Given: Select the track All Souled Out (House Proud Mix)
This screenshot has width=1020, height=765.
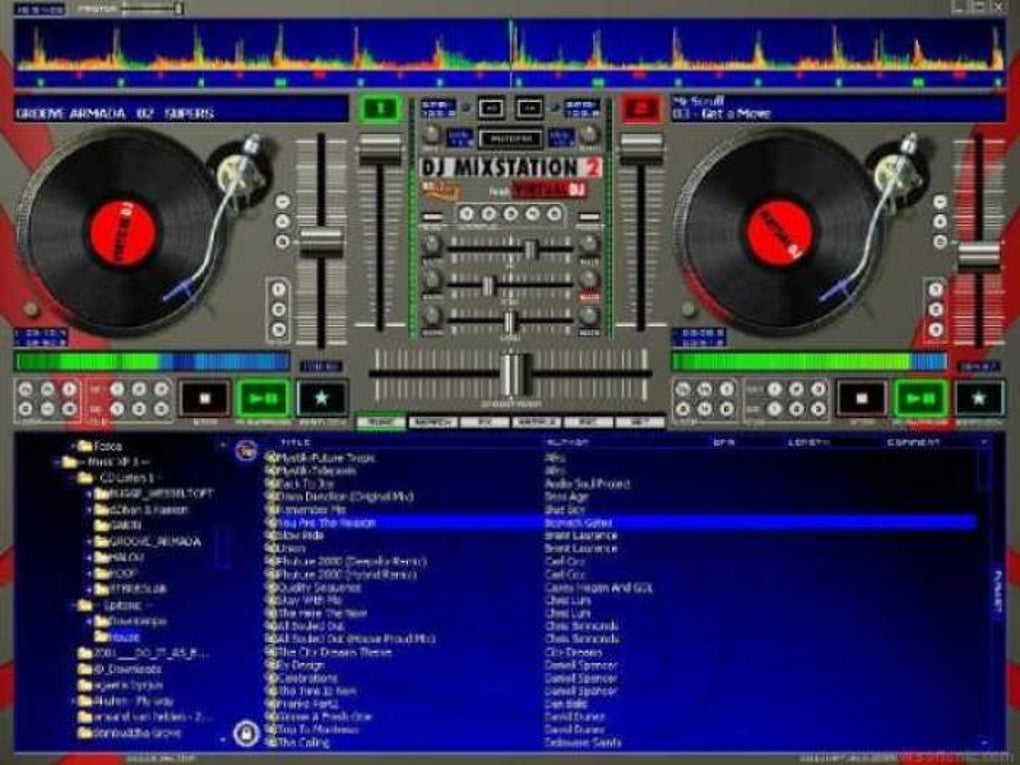Looking at the screenshot, I should (356, 639).
